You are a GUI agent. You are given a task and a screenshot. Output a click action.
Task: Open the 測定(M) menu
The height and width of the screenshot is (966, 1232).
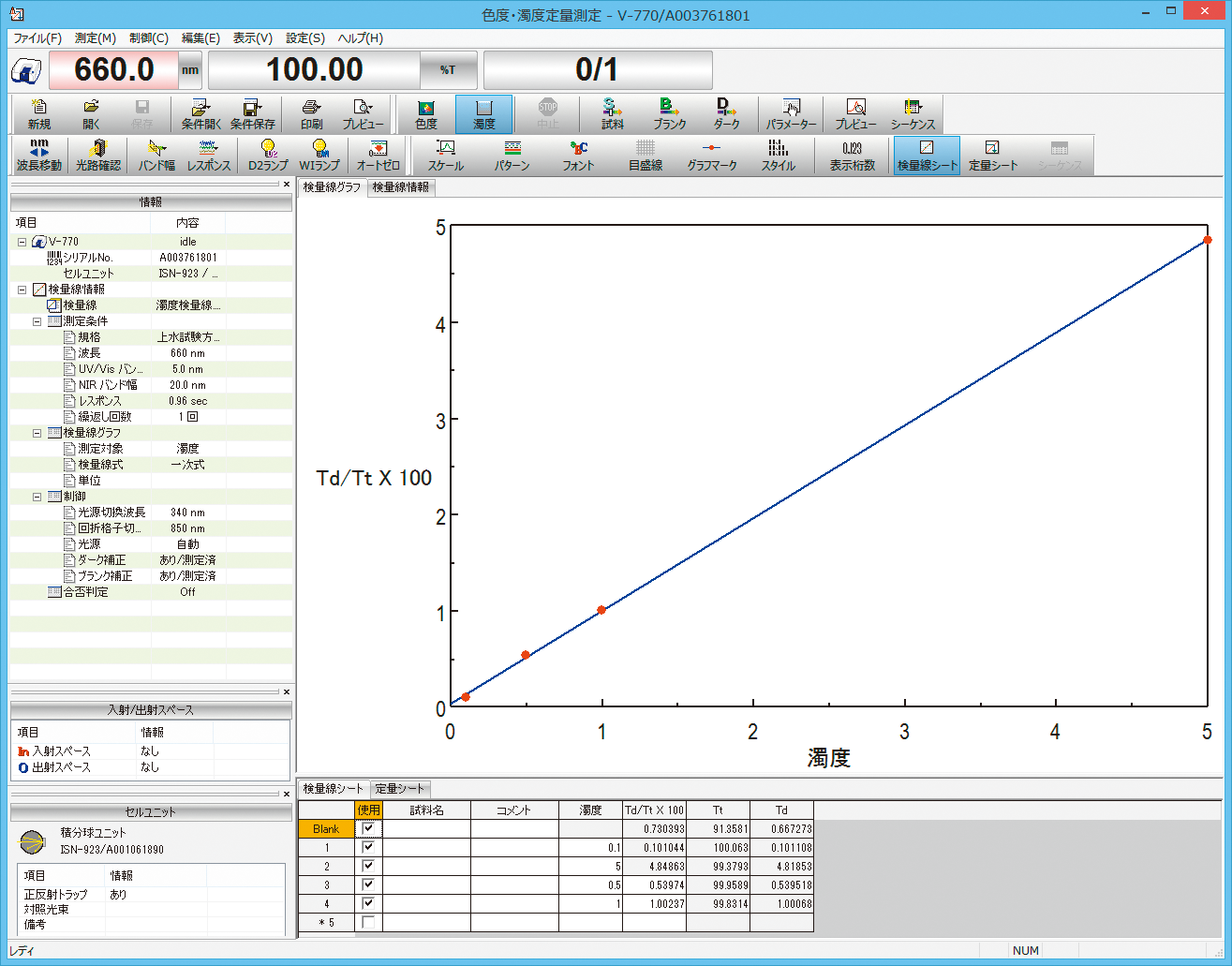point(96,38)
